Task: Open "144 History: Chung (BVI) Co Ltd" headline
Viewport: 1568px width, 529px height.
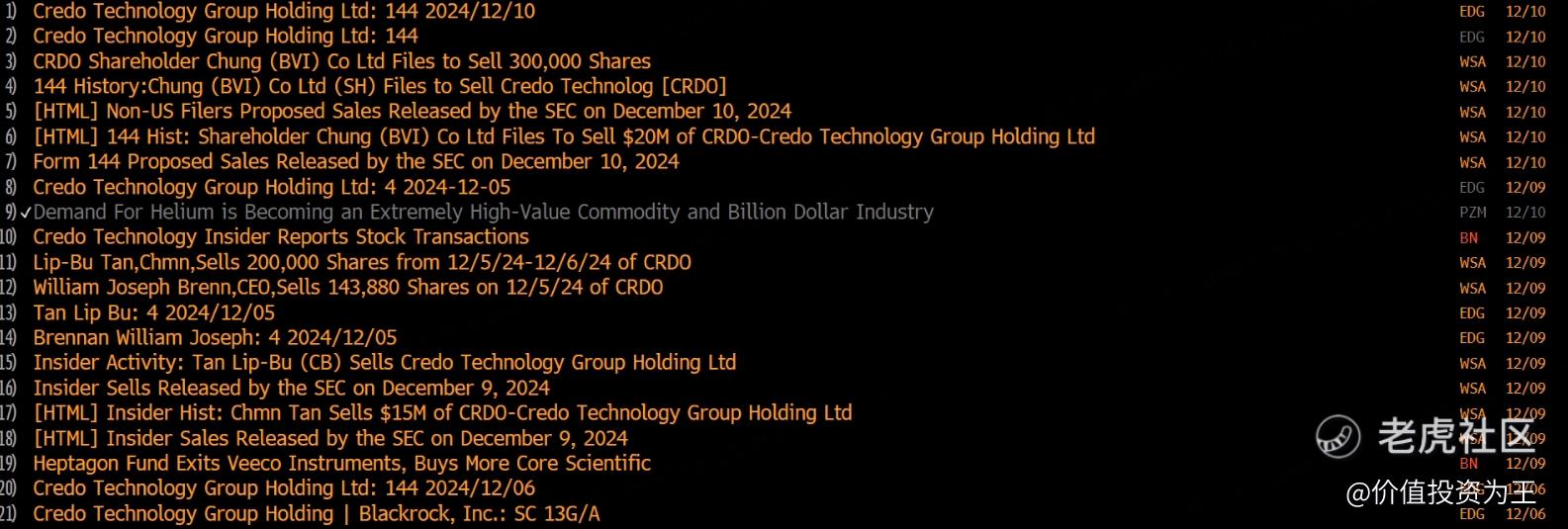Action: pyautogui.click(x=380, y=86)
